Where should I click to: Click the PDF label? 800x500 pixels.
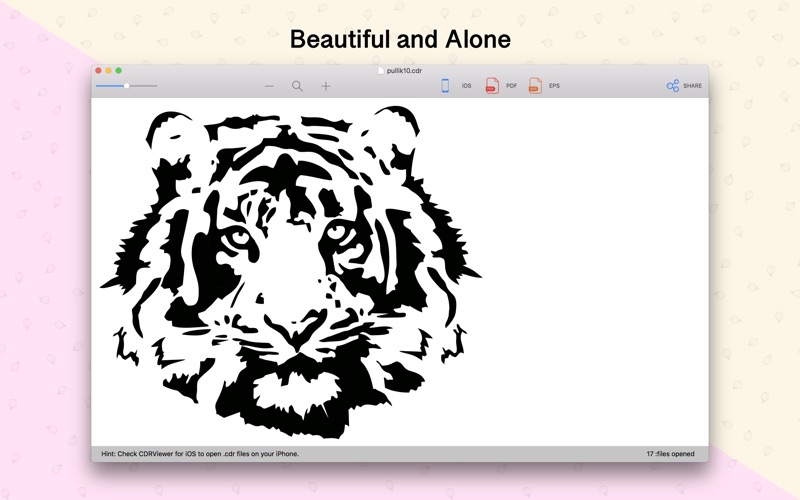(511, 86)
